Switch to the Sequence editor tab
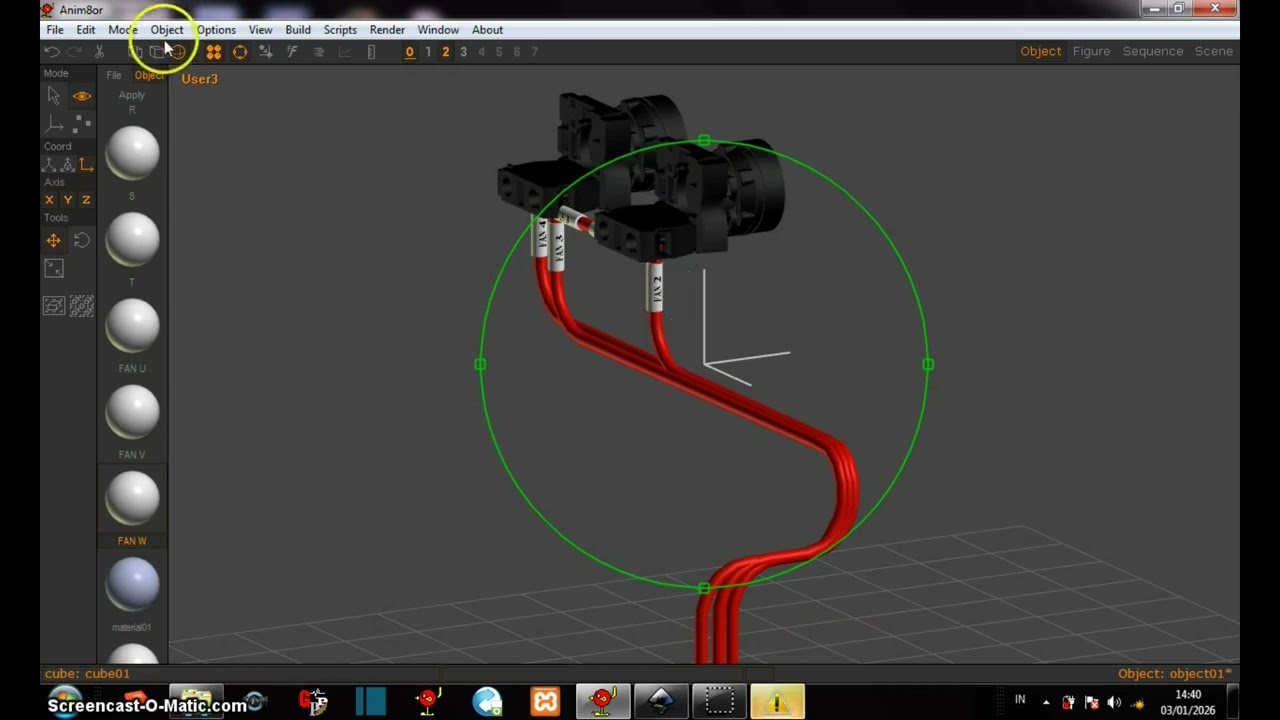Screen dimensions: 1280x720 click(1153, 51)
